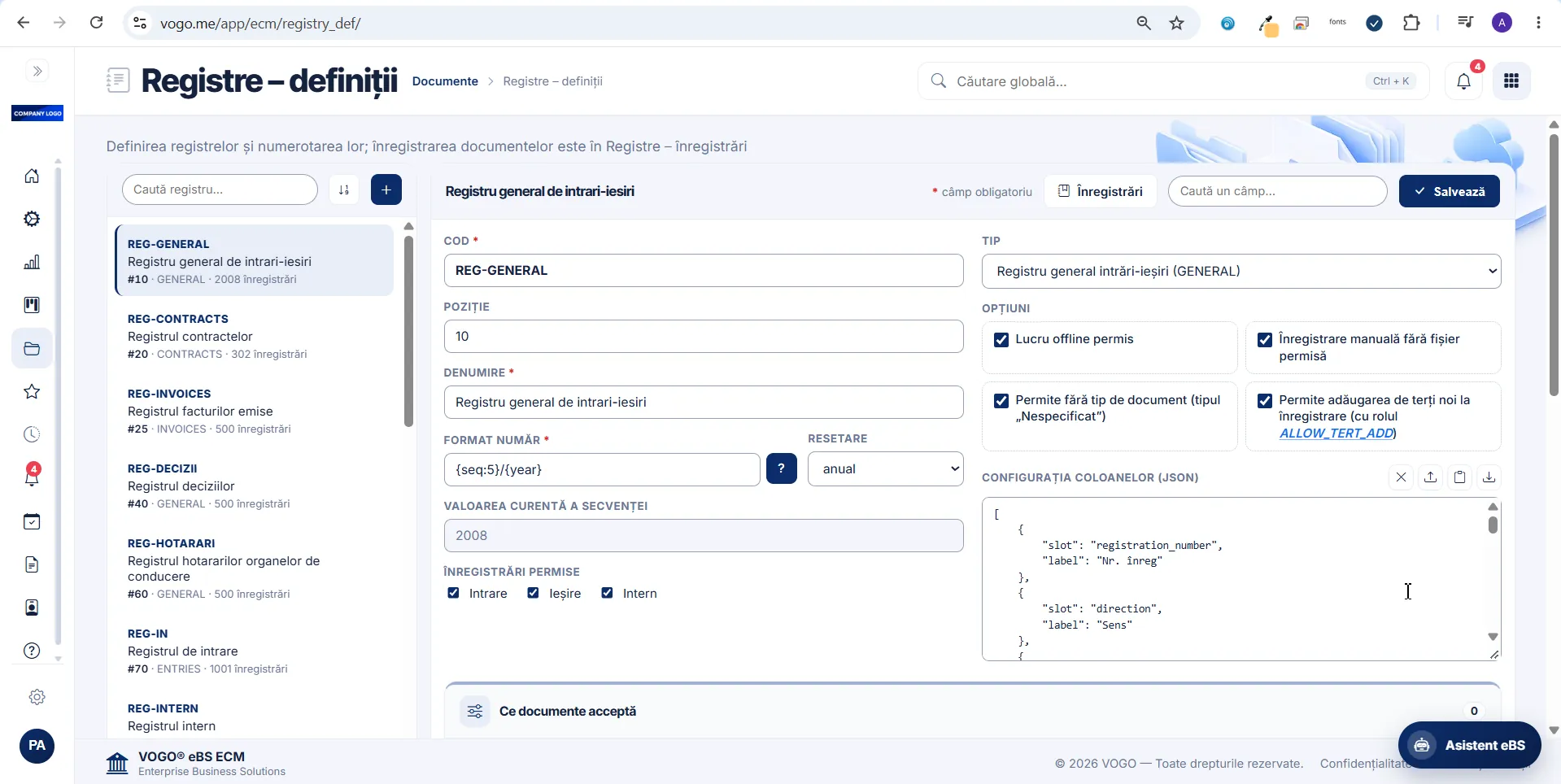Toggle Permite fără tip de document checkbox
This screenshot has height=784, width=1561.
pyautogui.click(x=1001, y=401)
